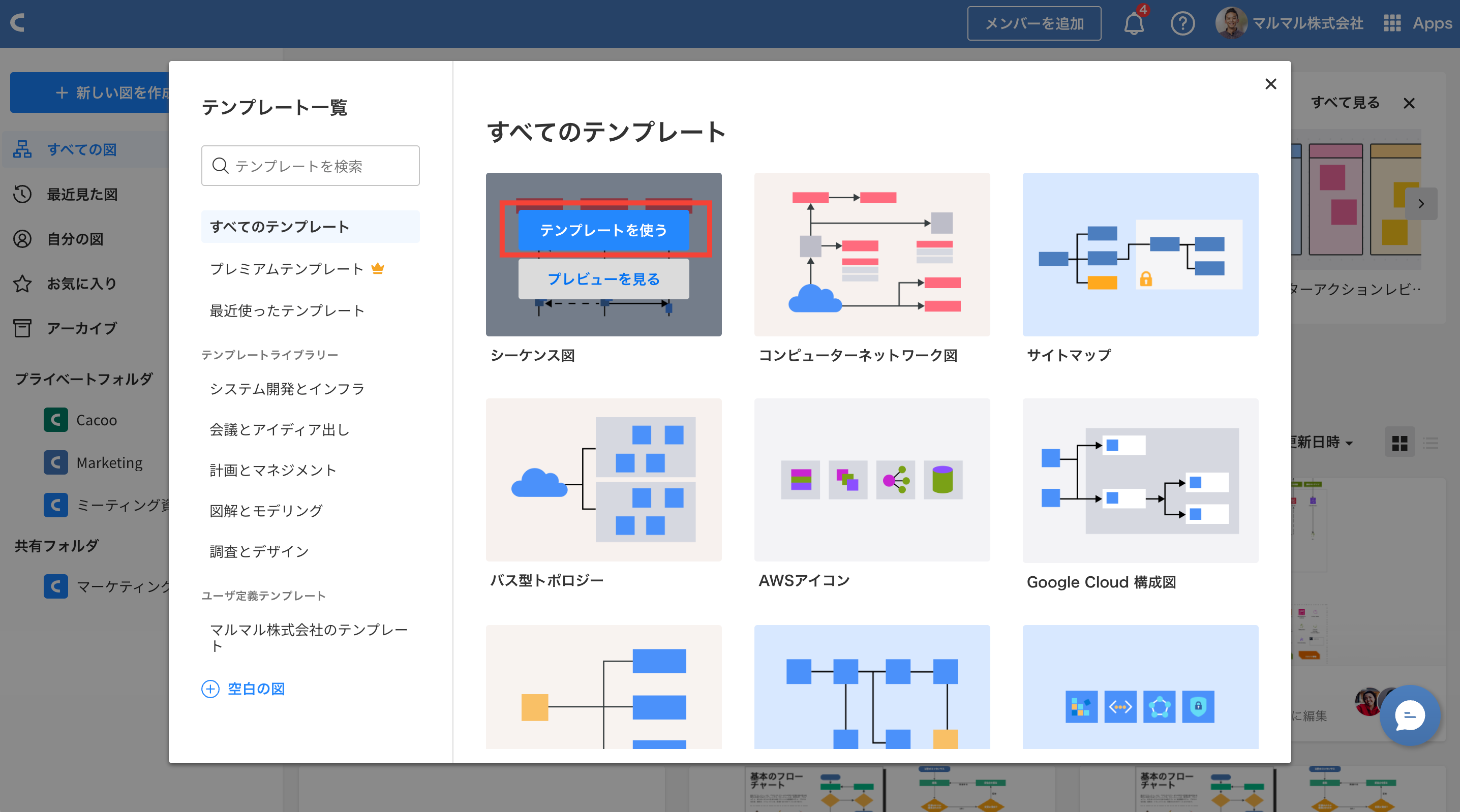Select すべてのテンプレート category
Image resolution: width=1460 pixels, height=812 pixels.
tap(311, 227)
